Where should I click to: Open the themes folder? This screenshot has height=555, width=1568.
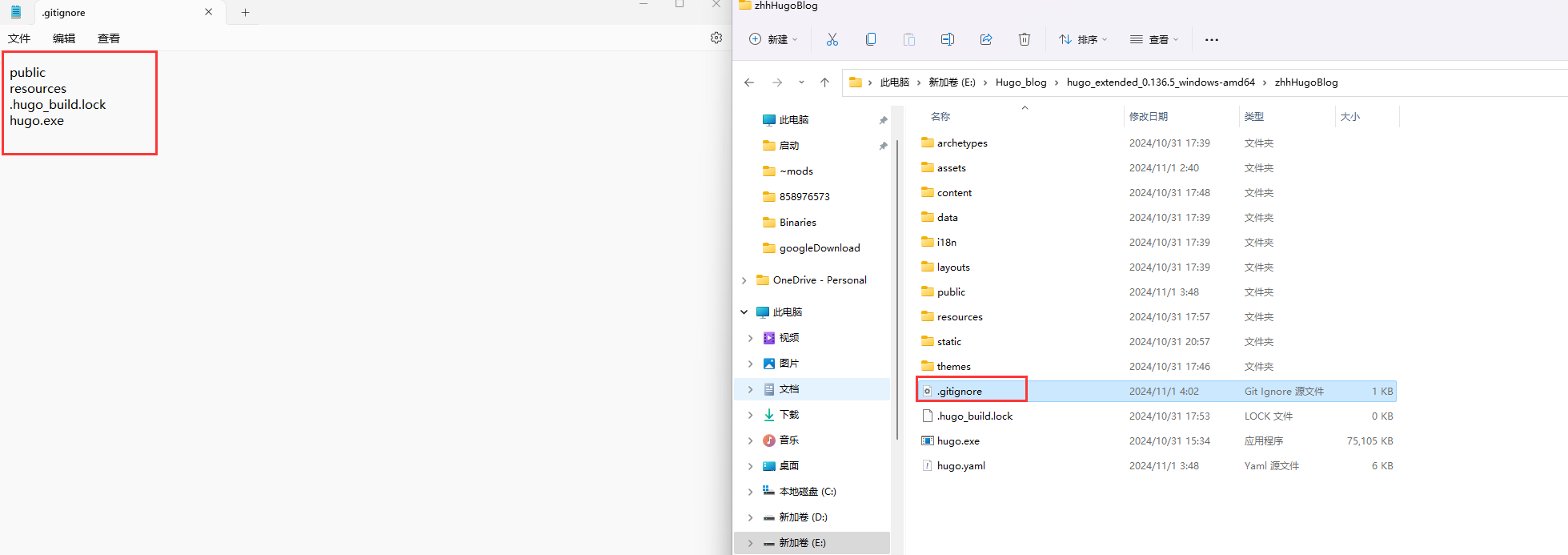pos(953,367)
